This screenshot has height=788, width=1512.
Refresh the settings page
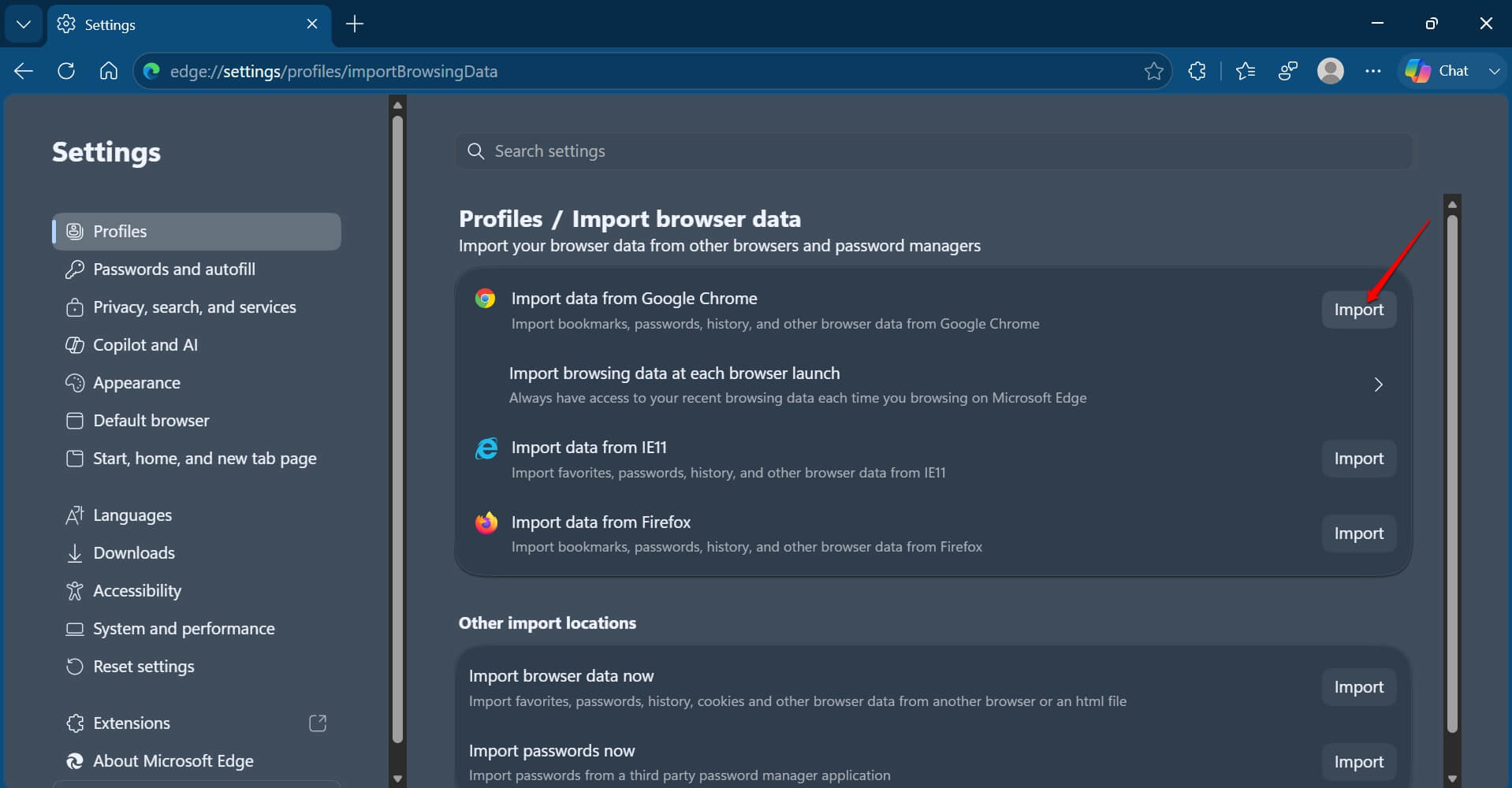[66, 72]
